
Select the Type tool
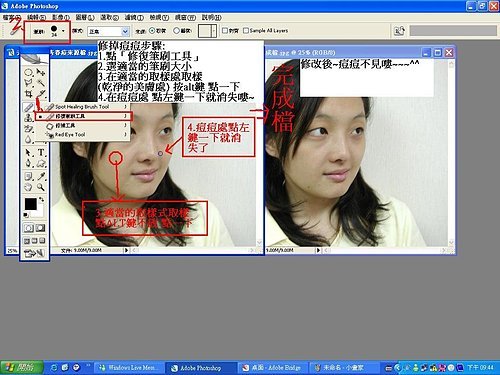41,153
